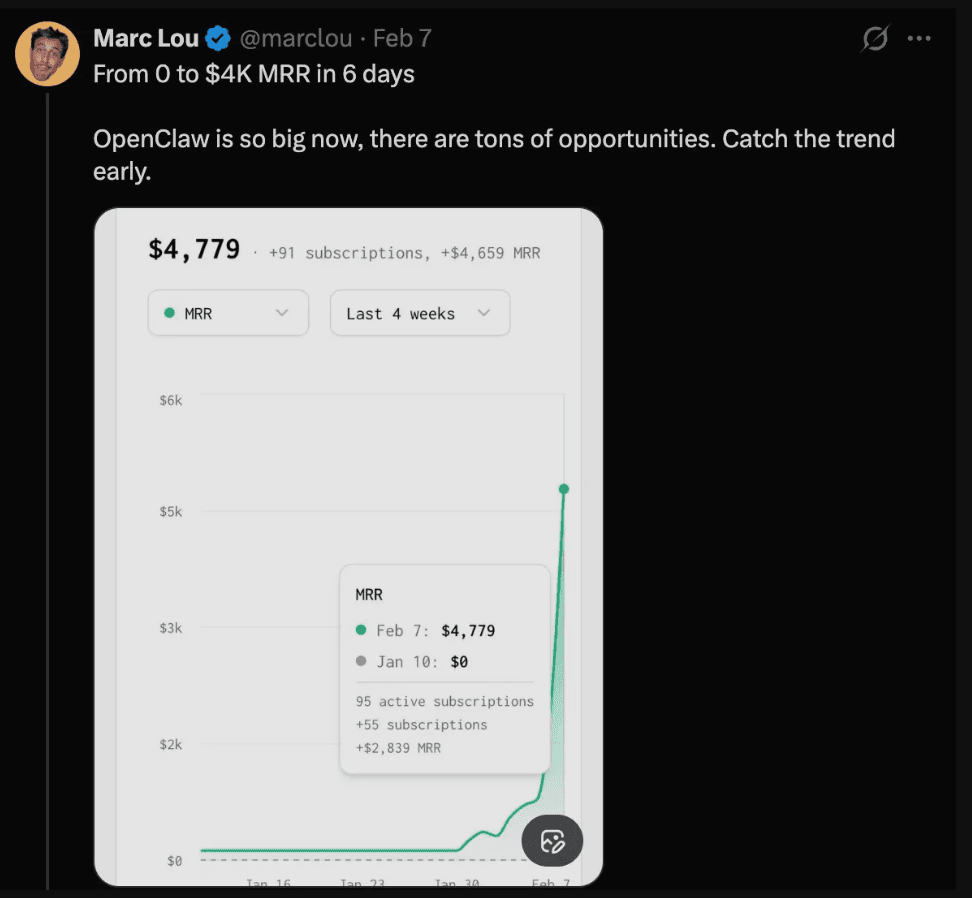The image size is (972, 898).
Task: Click the Grok actions icon on the tweet
Action: (x=875, y=38)
